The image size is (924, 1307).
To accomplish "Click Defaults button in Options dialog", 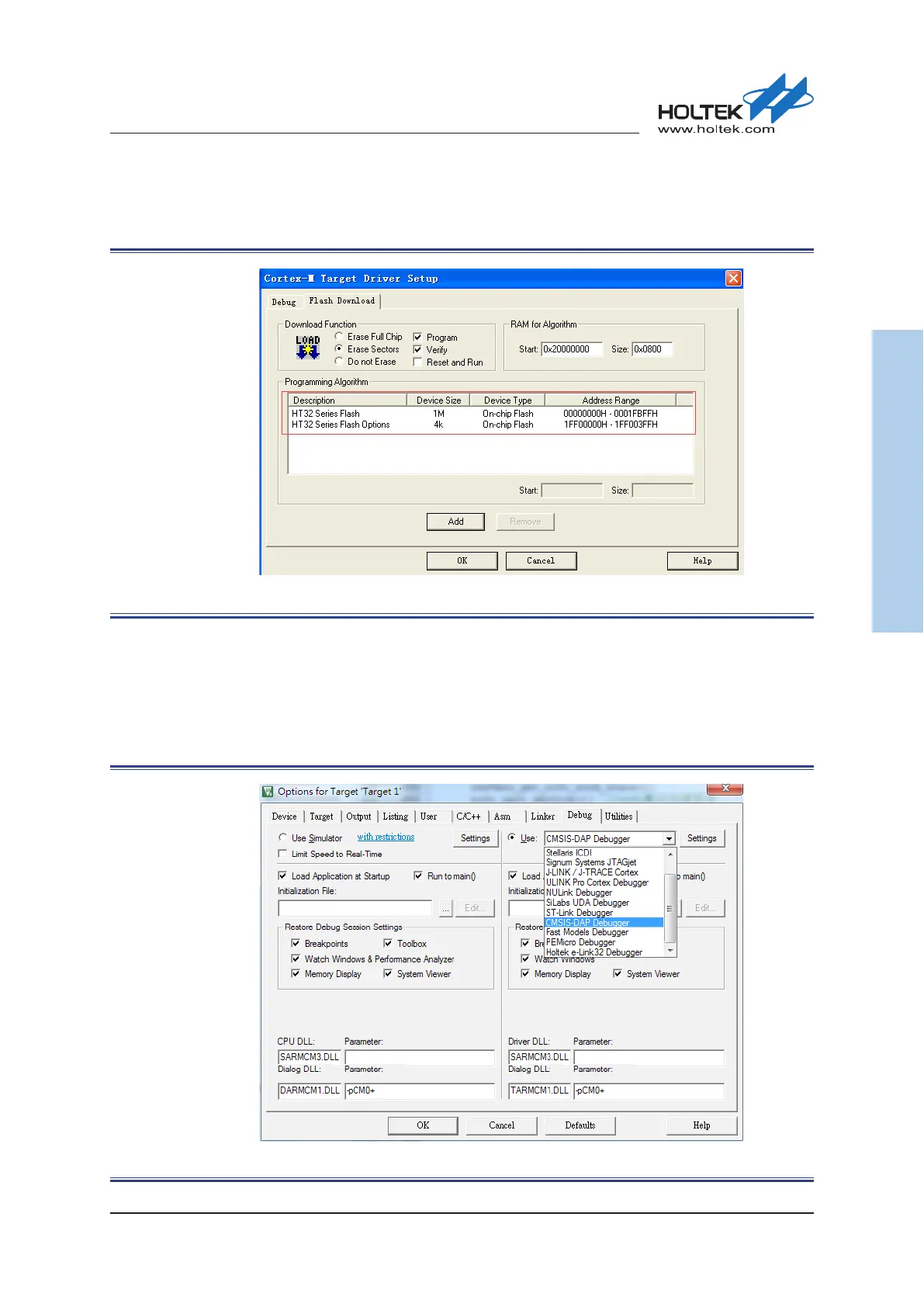I will (x=580, y=1125).
